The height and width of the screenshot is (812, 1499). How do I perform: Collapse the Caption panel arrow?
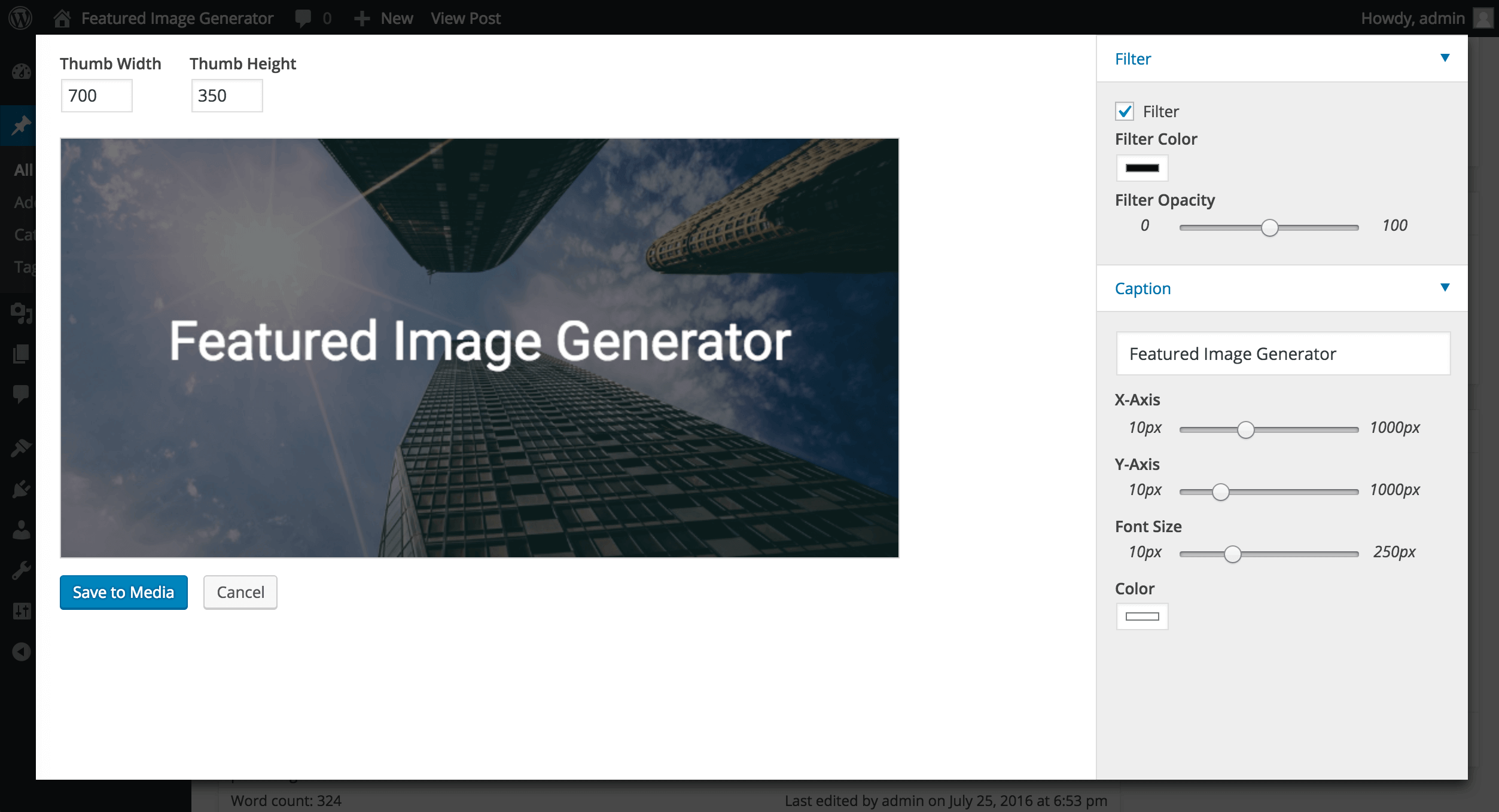1445,288
